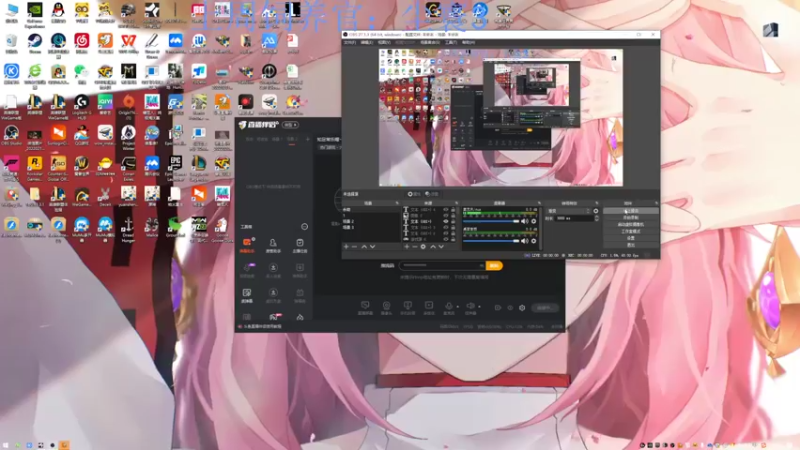Add a source with plus icon in OBS
The height and width of the screenshot is (450, 800).
(x=407, y=247)
